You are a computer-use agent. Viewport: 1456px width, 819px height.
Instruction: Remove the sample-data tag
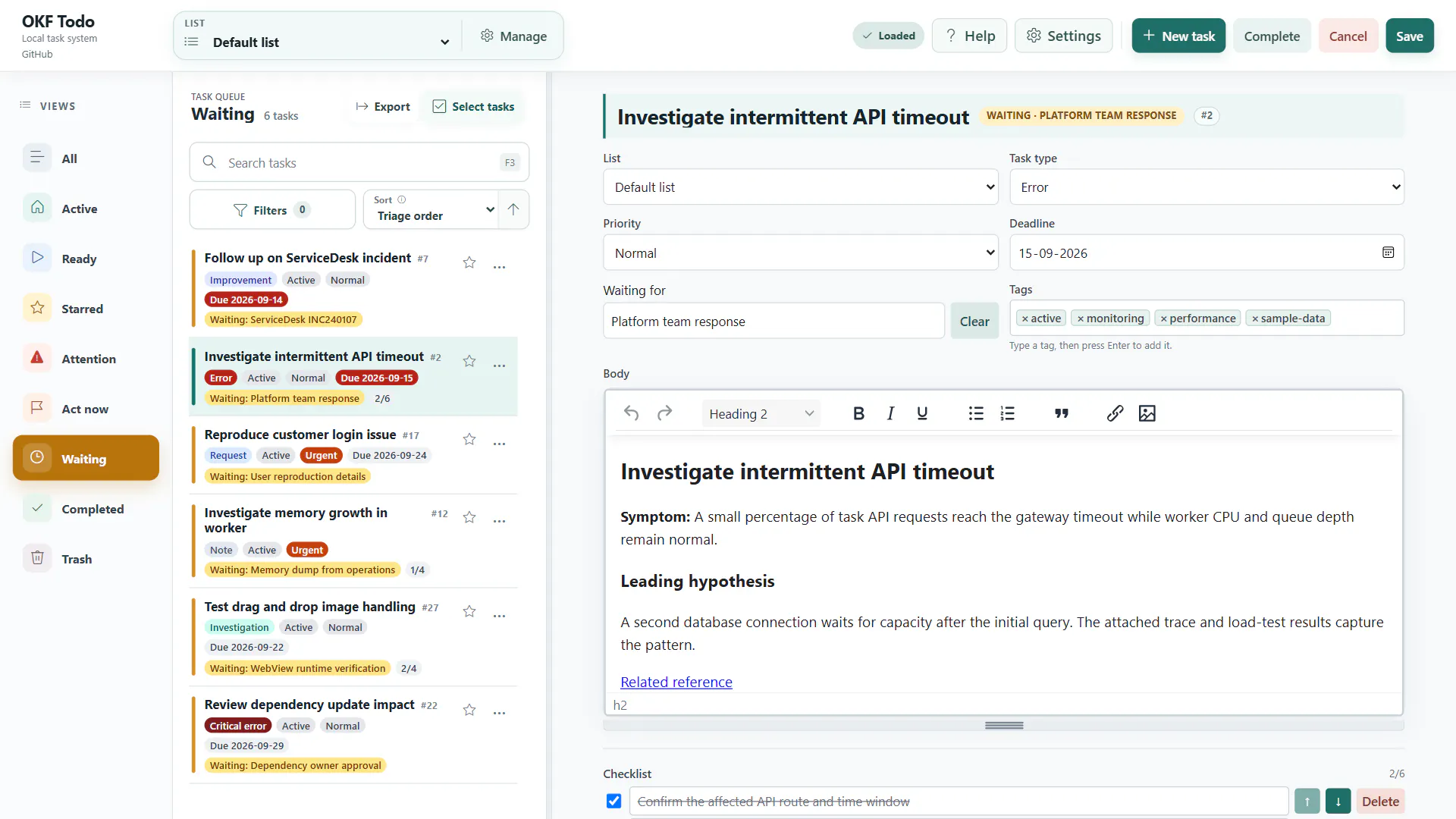click(1255, 318)
